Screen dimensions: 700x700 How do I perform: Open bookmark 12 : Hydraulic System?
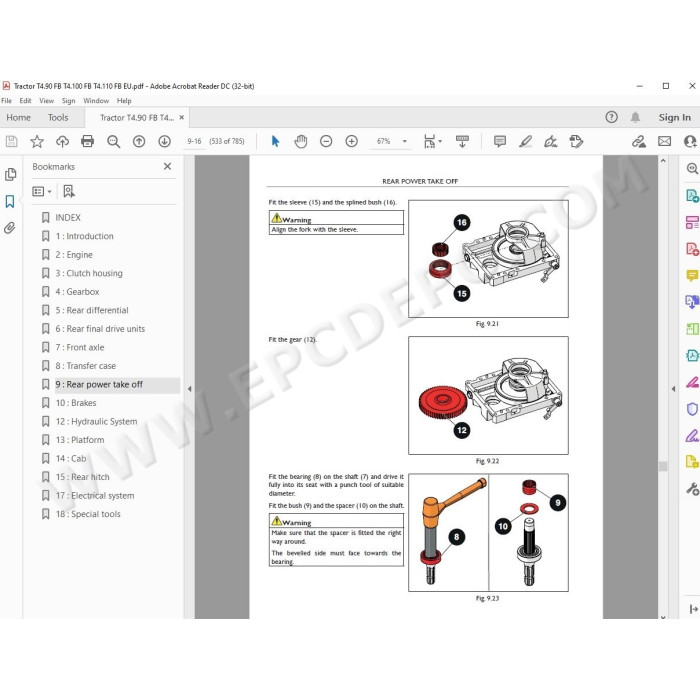(x=96, y=421)
